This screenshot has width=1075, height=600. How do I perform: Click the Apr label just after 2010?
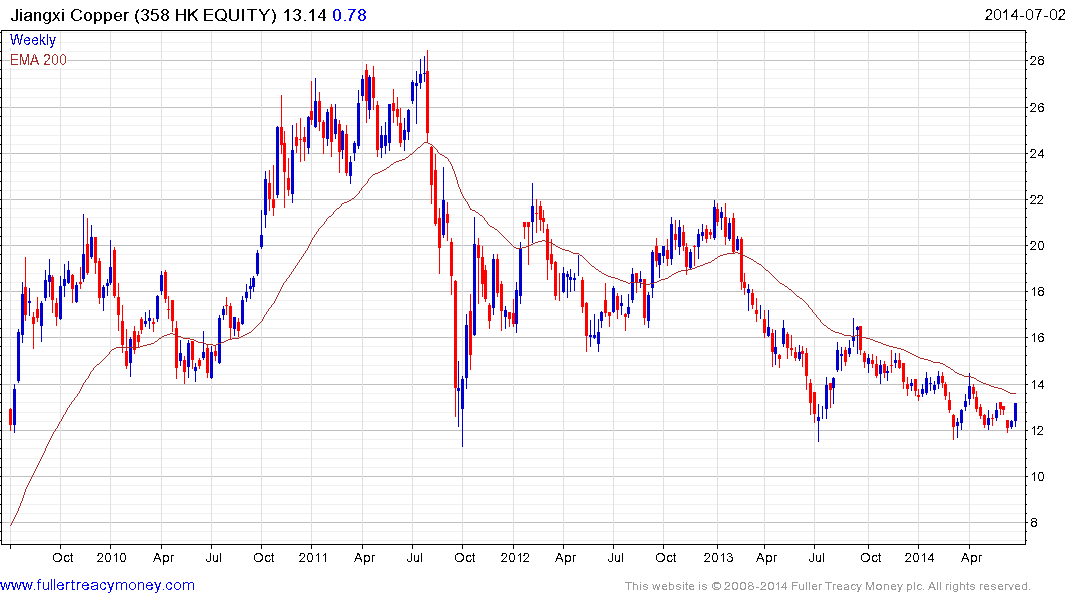tap(163, 558)
